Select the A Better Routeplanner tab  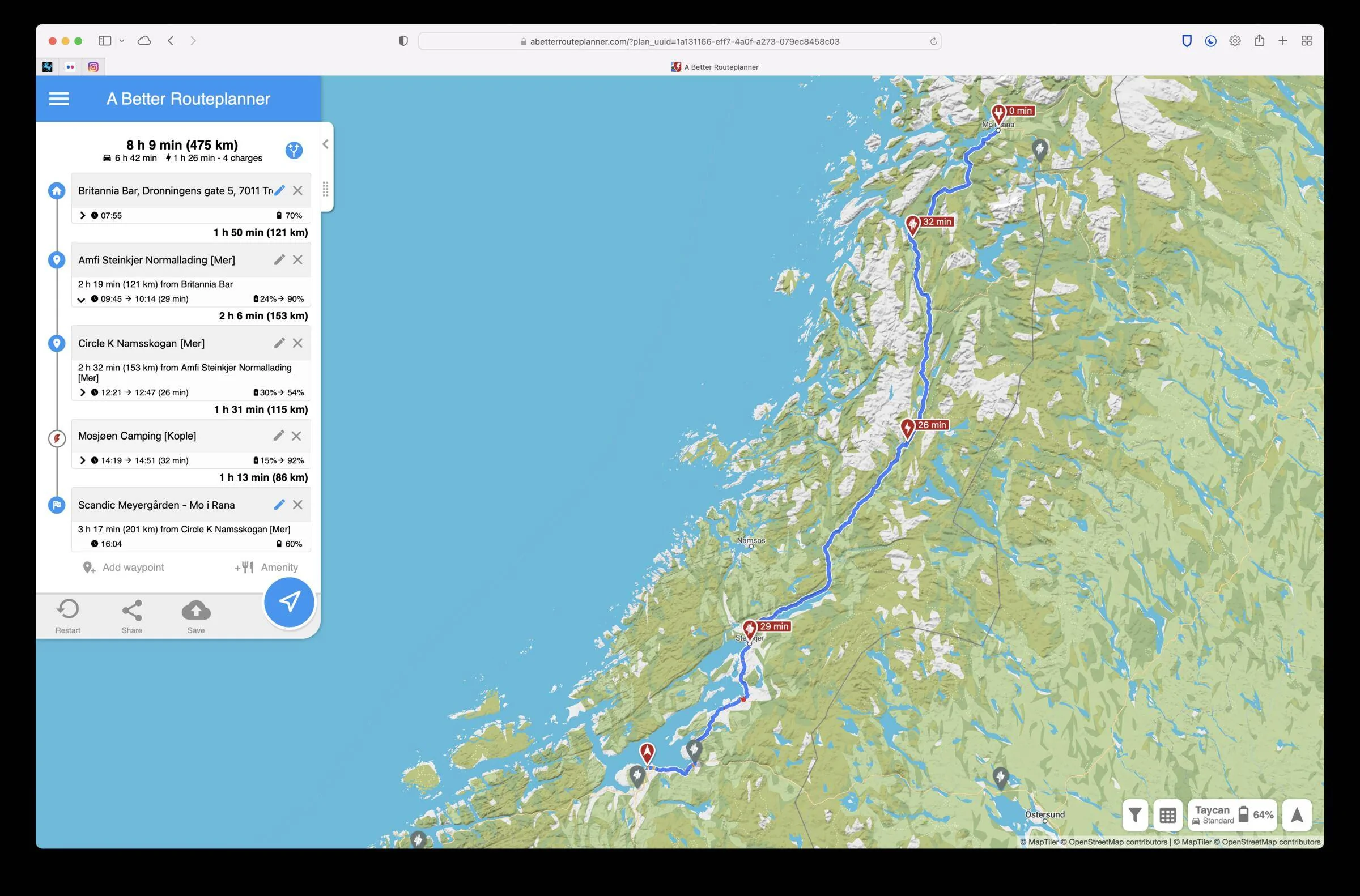[715, 67]
